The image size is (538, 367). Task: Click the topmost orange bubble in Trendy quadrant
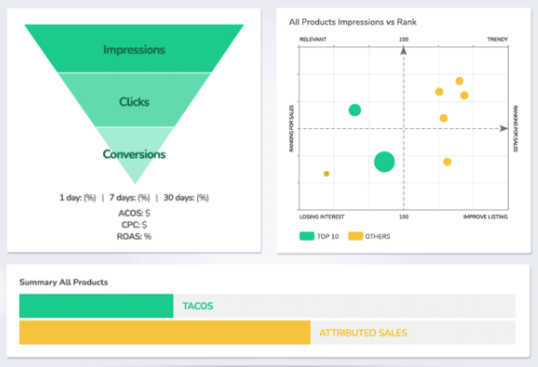click(459, 81)
